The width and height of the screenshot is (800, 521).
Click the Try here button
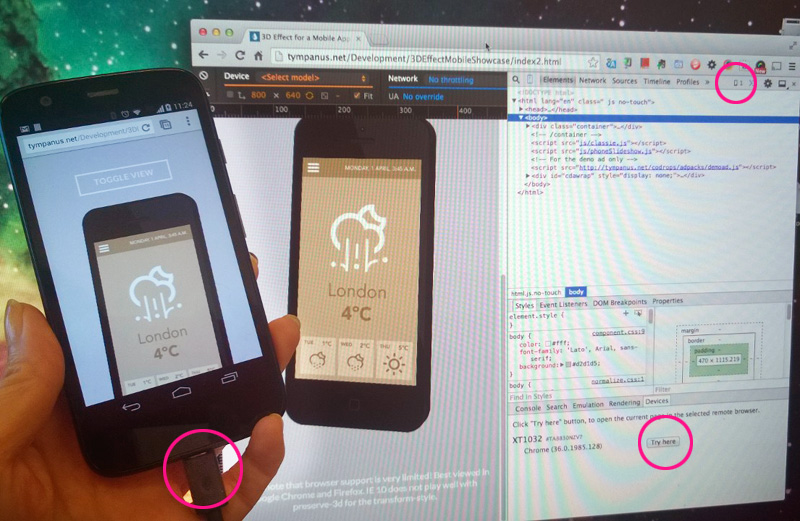[663, 442]
